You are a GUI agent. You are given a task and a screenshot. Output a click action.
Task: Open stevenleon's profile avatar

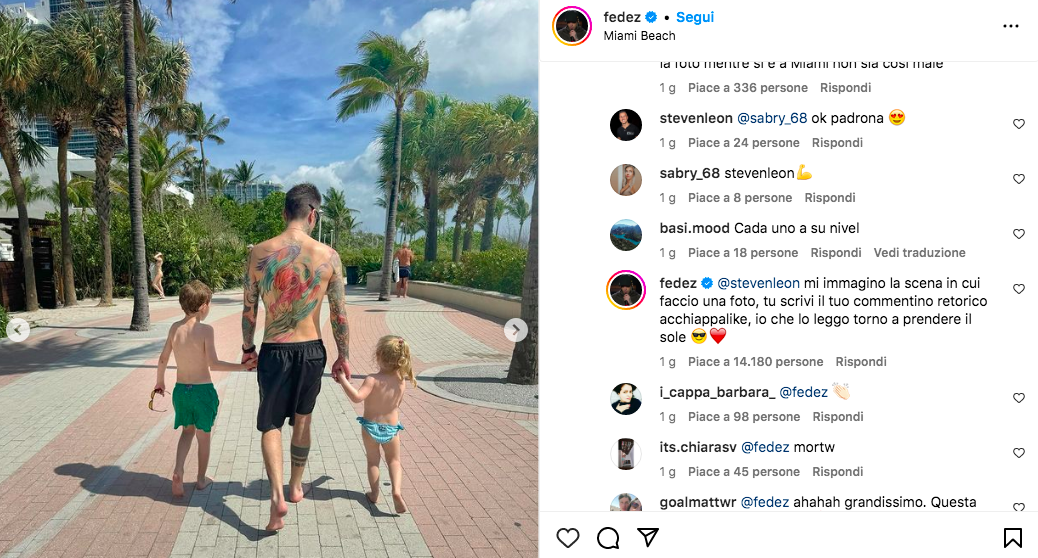pos(626,125)
